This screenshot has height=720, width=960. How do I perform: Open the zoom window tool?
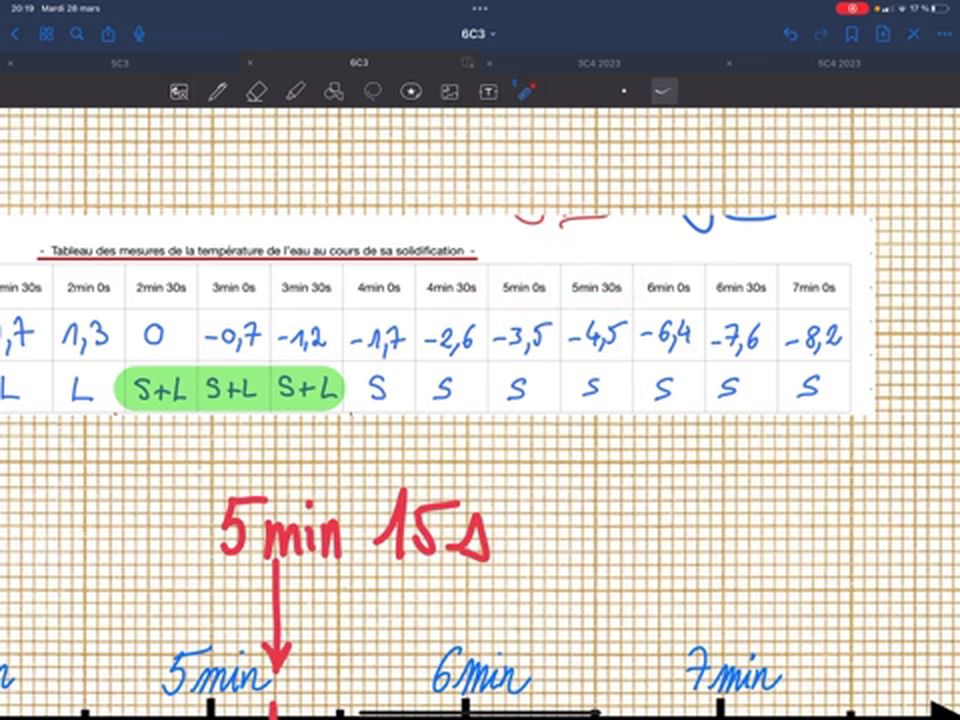pyautogui.click(x=180, y=92)
